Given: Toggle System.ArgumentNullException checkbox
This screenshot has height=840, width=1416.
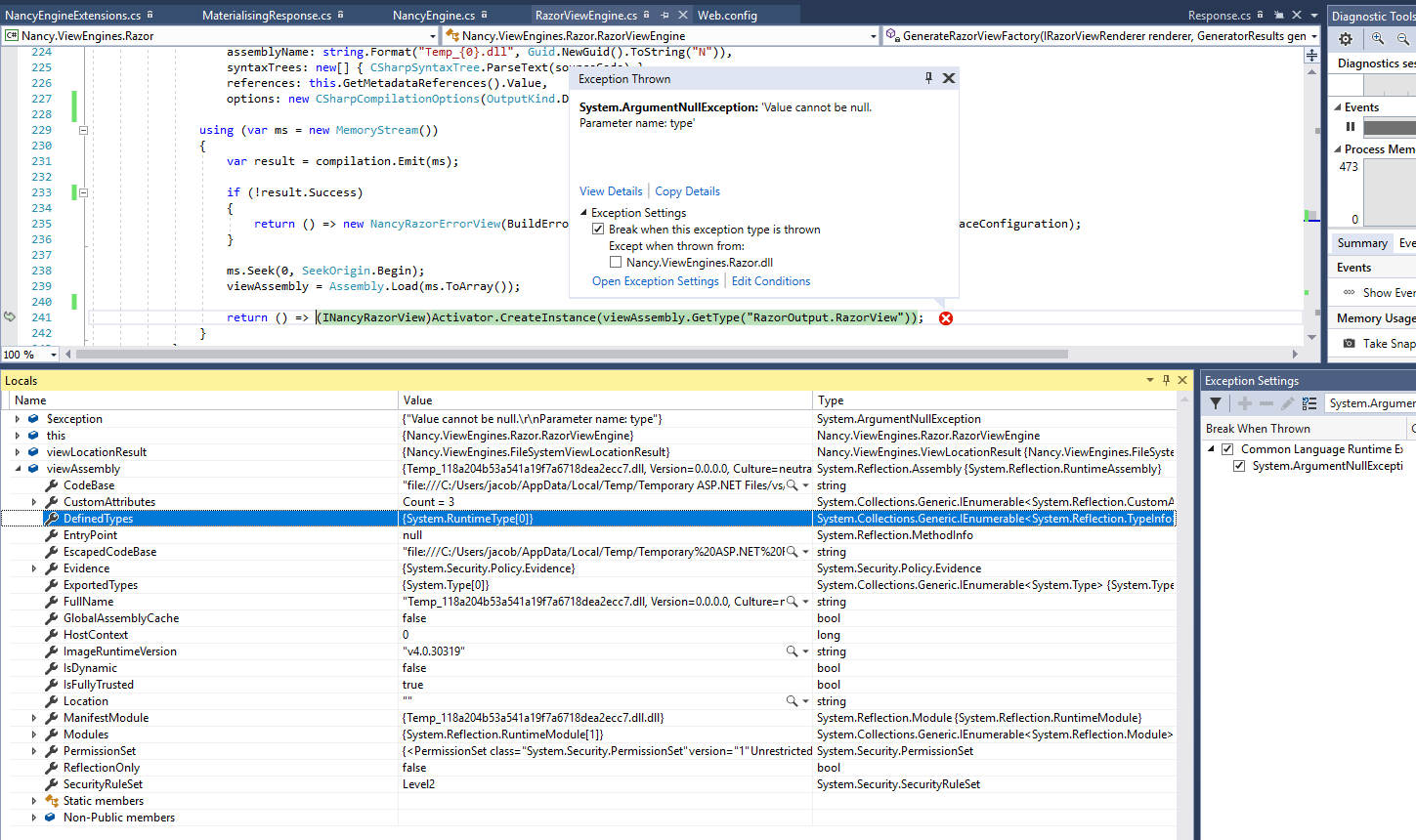Looking at the screenshot, I should click(1239, 466).
